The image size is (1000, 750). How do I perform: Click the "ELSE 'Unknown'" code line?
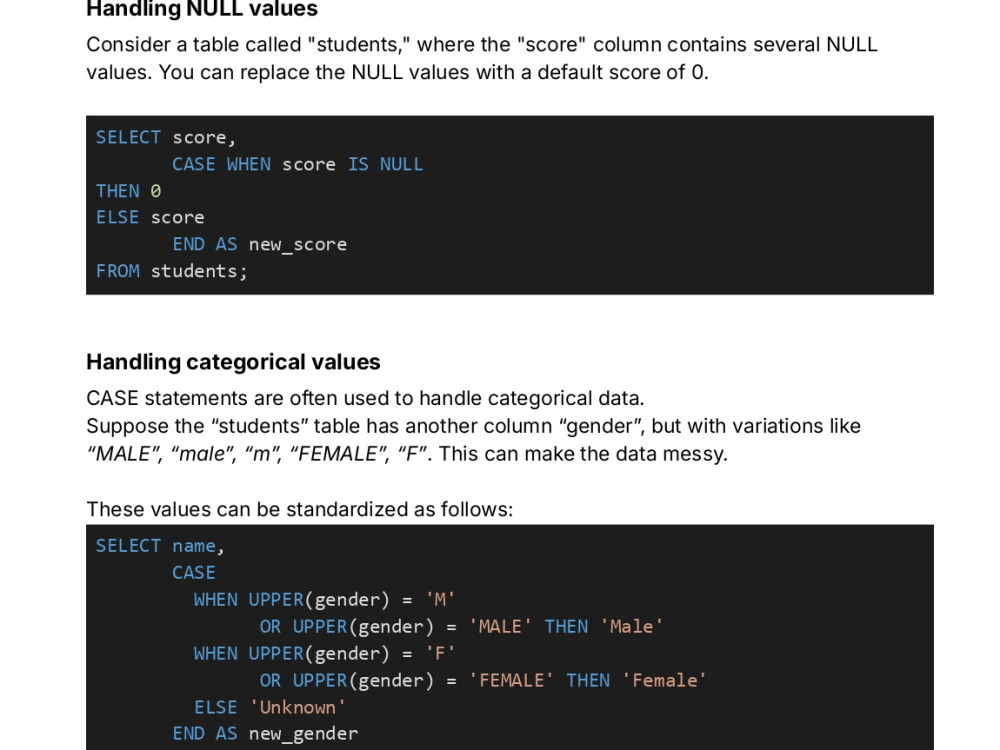(x=270, y=707)
